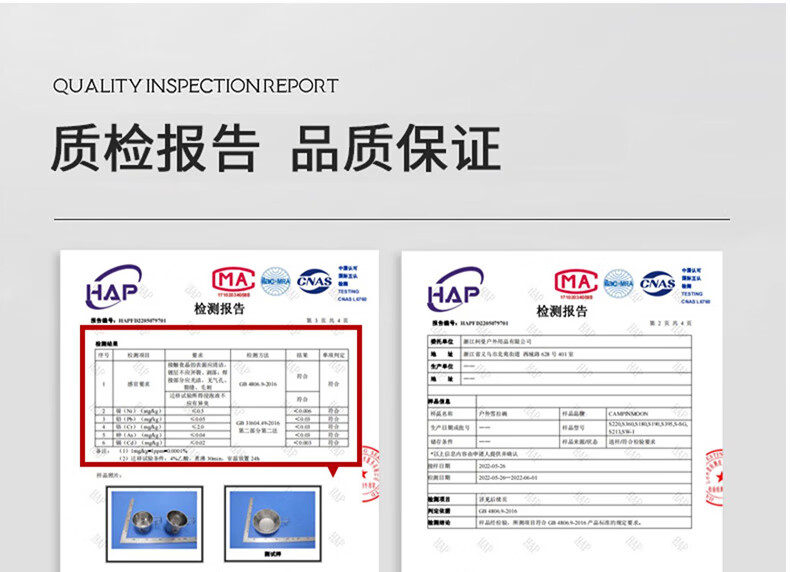
Task: Click the sample model numbers cell starting 'S220'
Action: 649,428
